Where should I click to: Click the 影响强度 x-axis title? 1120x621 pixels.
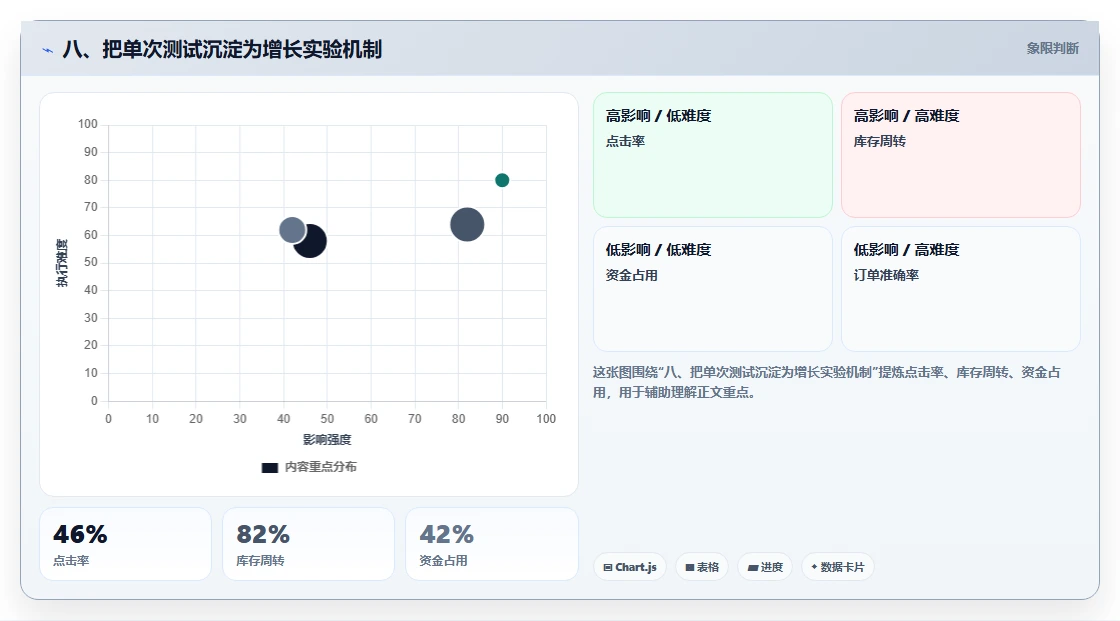(327, 439)
